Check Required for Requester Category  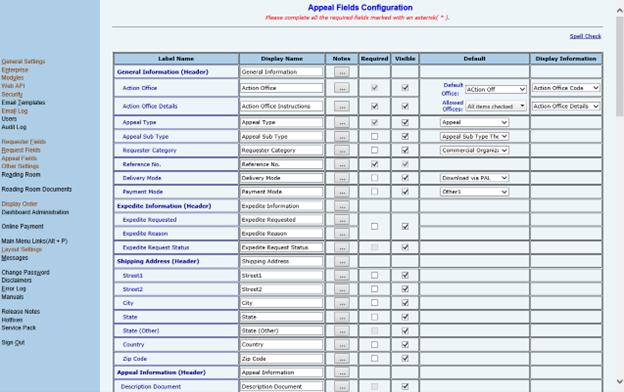tap(374, 150)
